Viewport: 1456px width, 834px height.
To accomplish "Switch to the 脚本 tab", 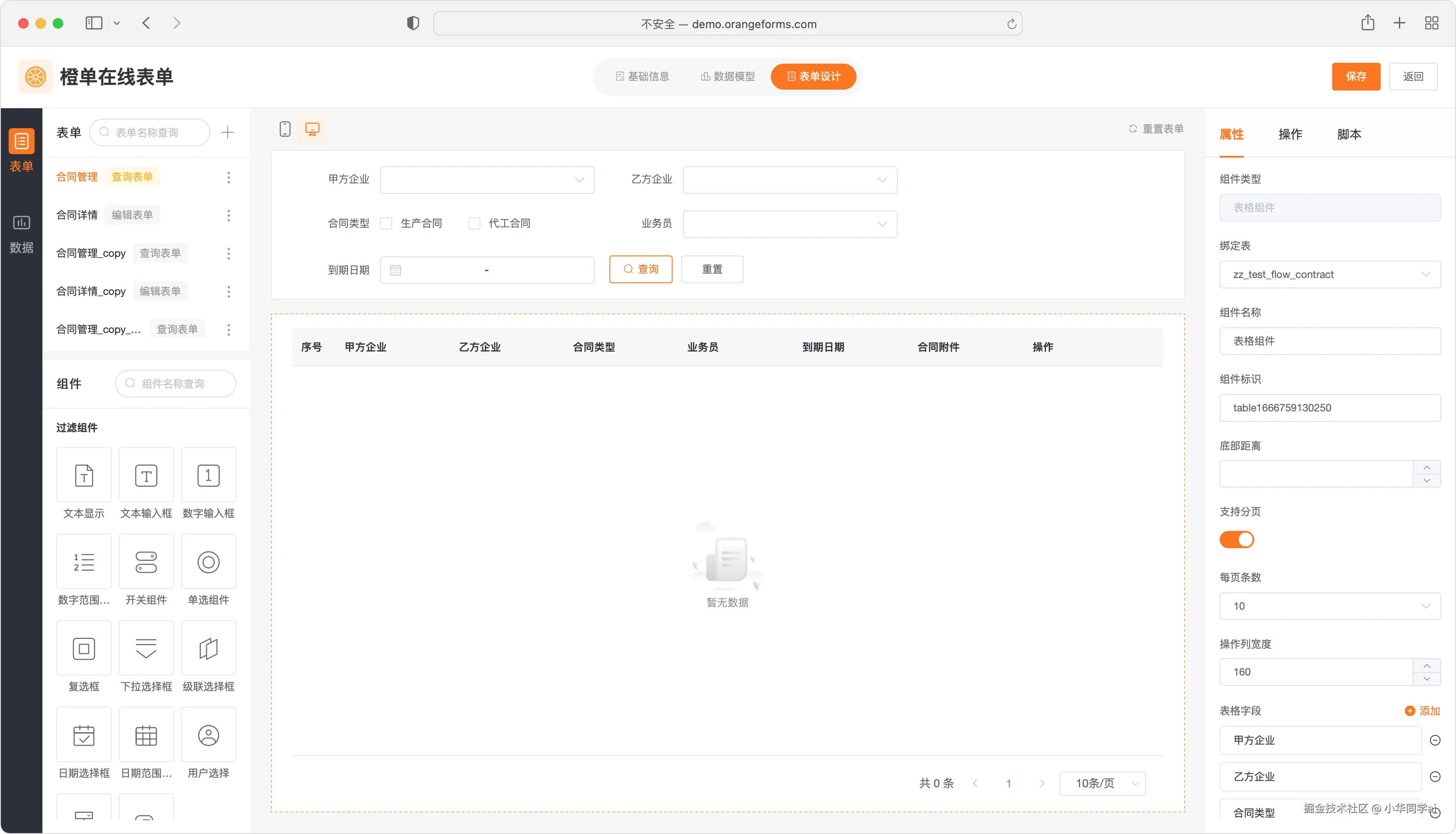I will point(1349,134).
